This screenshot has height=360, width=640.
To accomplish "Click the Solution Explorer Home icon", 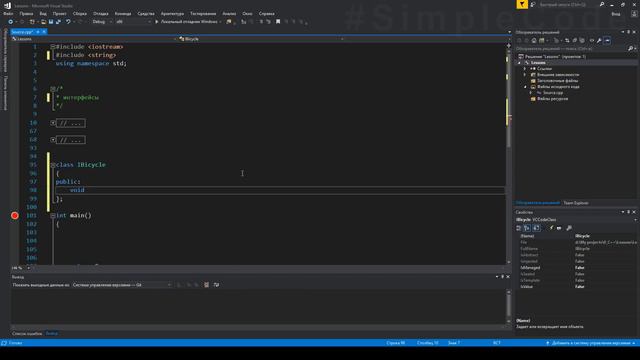I will (x=533, y=40).
